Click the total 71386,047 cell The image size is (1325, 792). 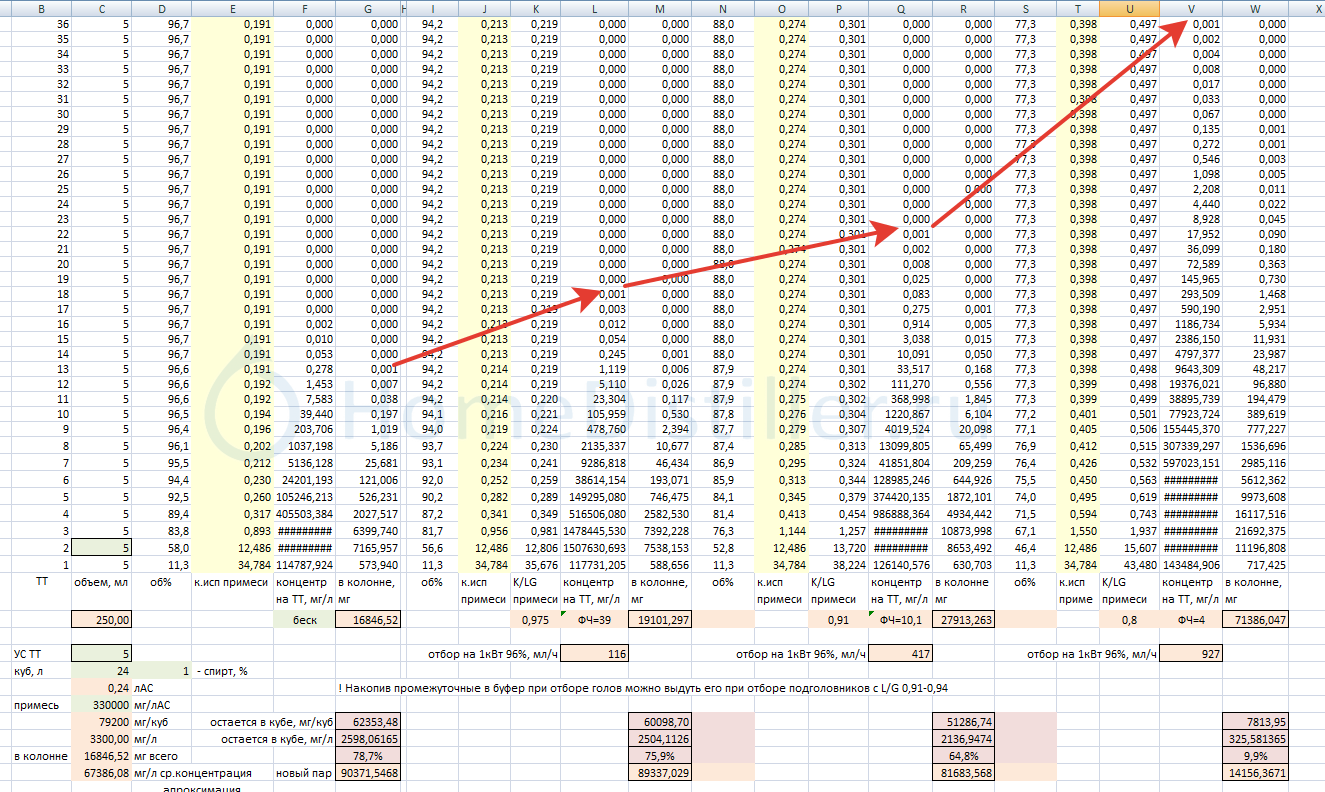[1255, 620]
